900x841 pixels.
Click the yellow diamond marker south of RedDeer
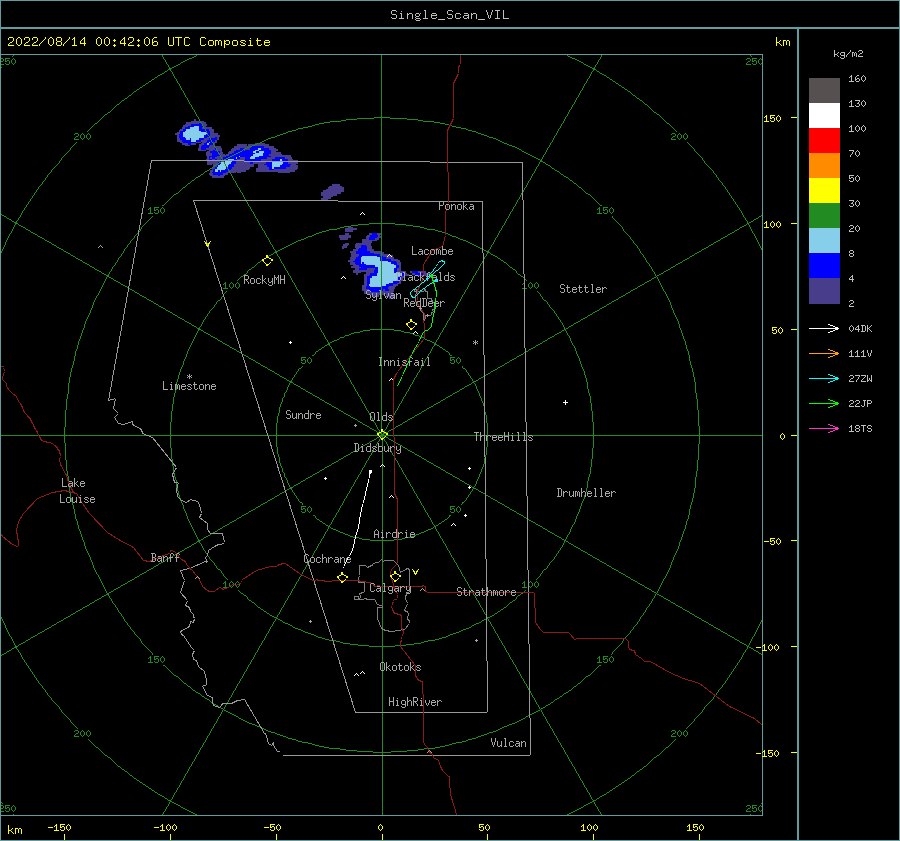411,325
